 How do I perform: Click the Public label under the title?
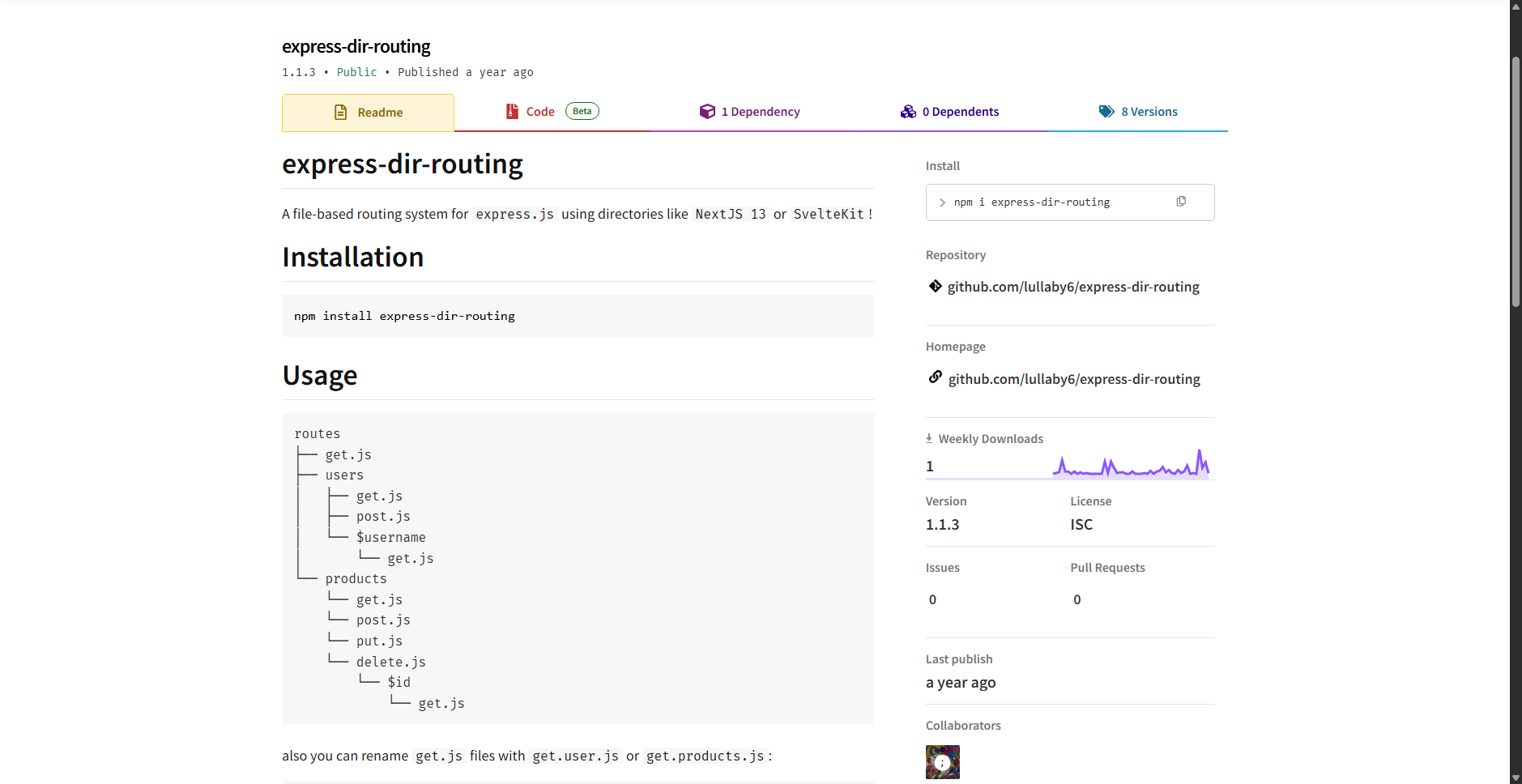click(x=357, y=72)
